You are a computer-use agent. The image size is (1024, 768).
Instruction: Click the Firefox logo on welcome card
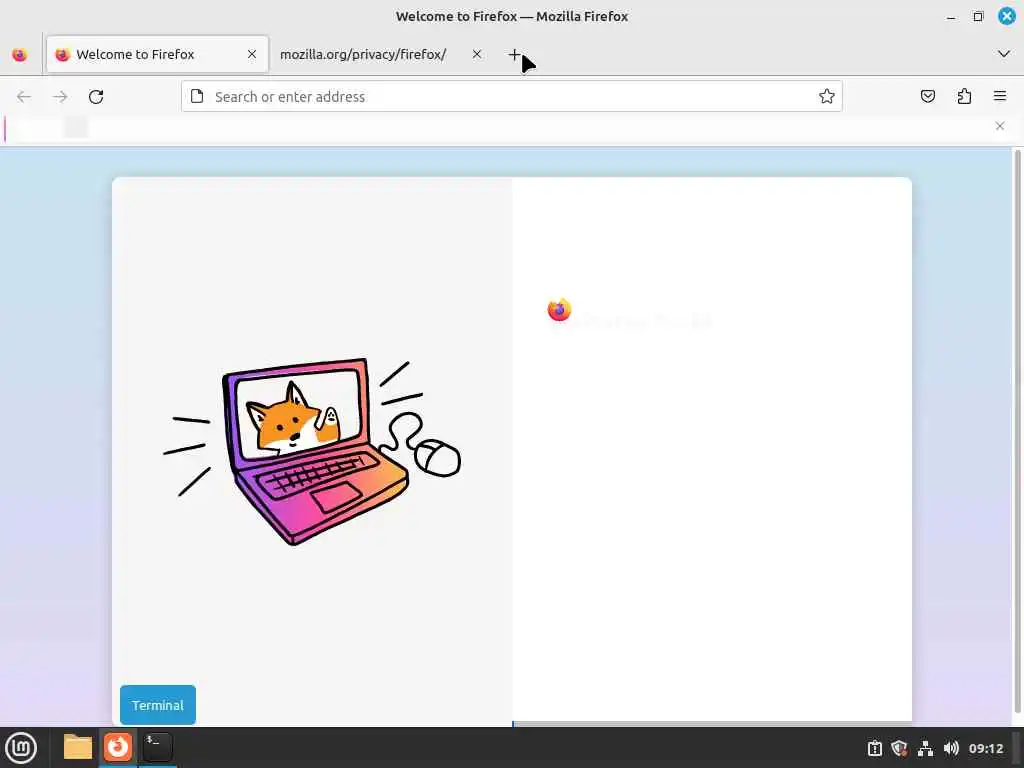click(559, 310)
